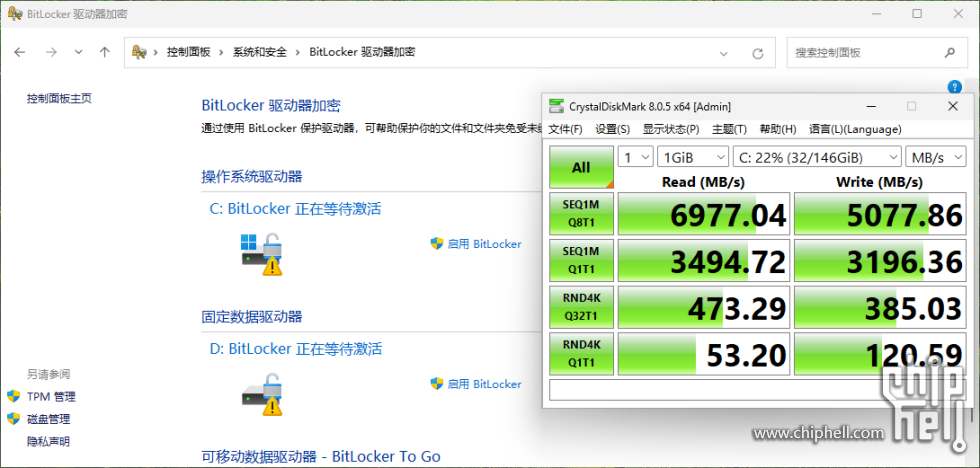
Task: Click the D: drive lock warning icon
Action: tap(262, 394)
